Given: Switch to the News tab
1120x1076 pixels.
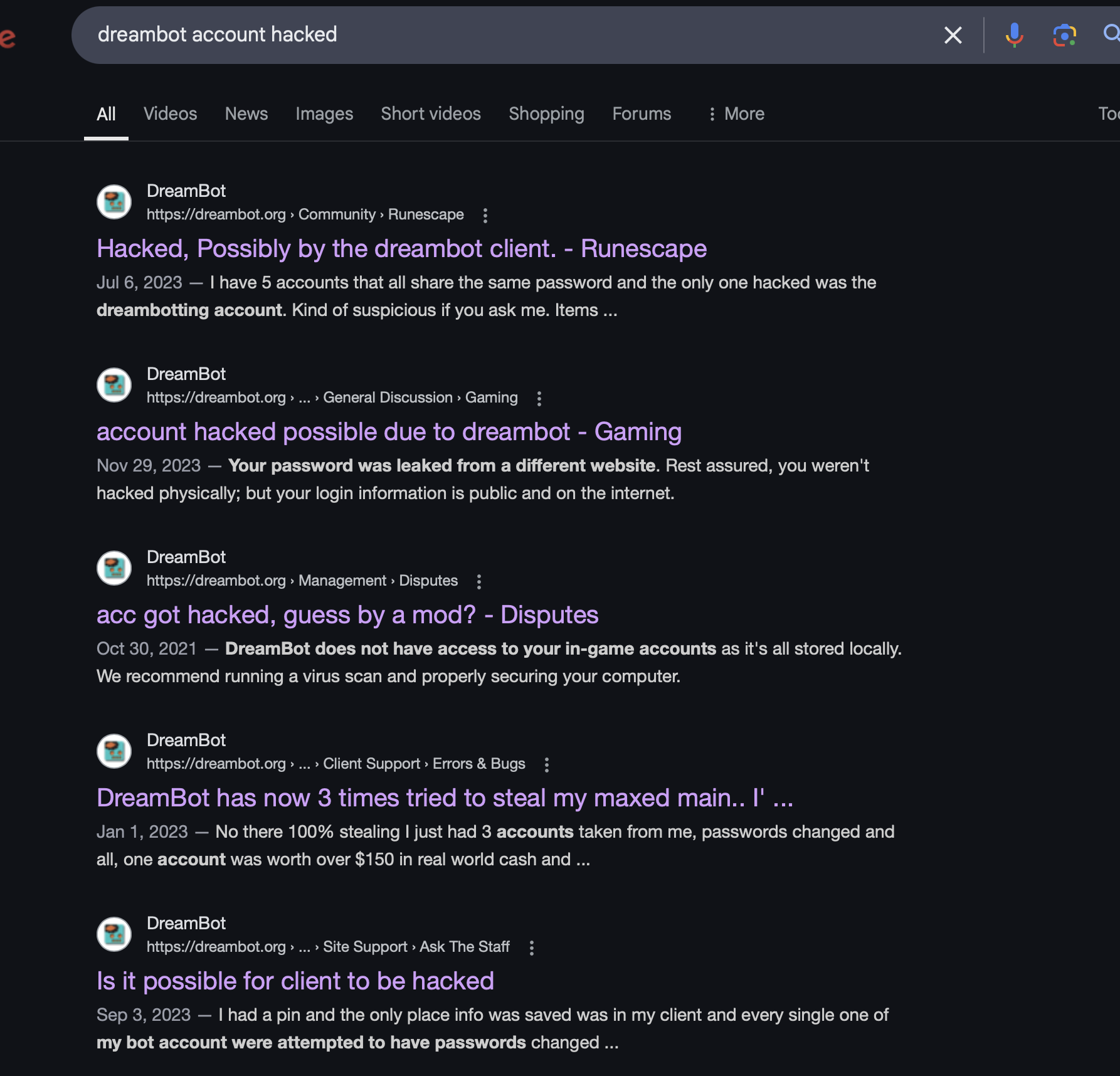Looking at the screenshot, I should coord(246,113).
